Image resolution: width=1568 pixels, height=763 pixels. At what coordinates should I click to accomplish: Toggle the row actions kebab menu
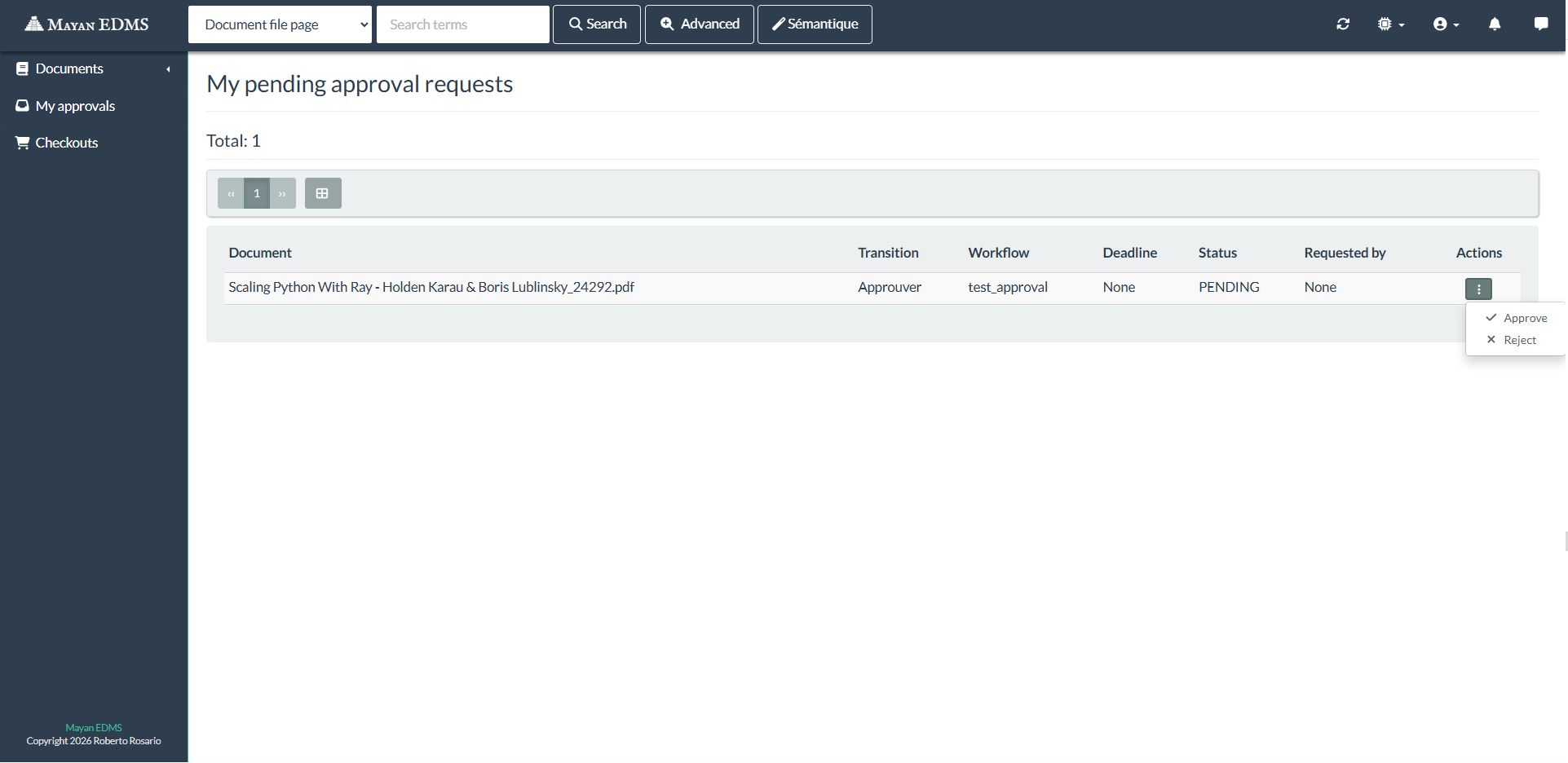[1478, 289]
